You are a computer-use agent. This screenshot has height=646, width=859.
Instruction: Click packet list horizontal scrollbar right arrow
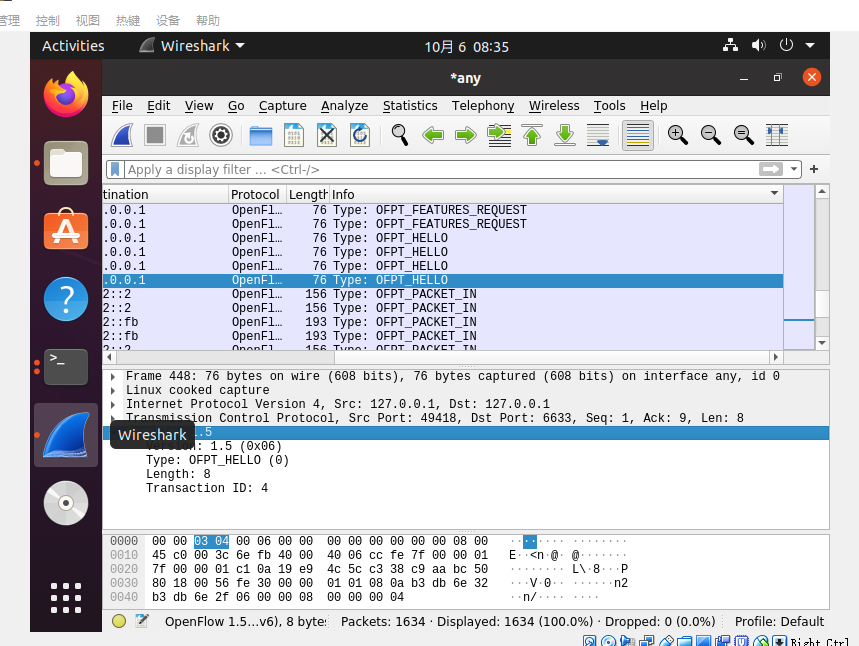pyautogui.click(x=775, y=357)
